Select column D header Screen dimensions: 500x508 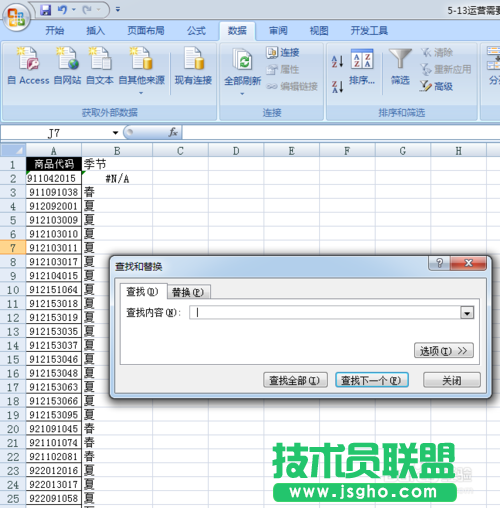[236, 151]
